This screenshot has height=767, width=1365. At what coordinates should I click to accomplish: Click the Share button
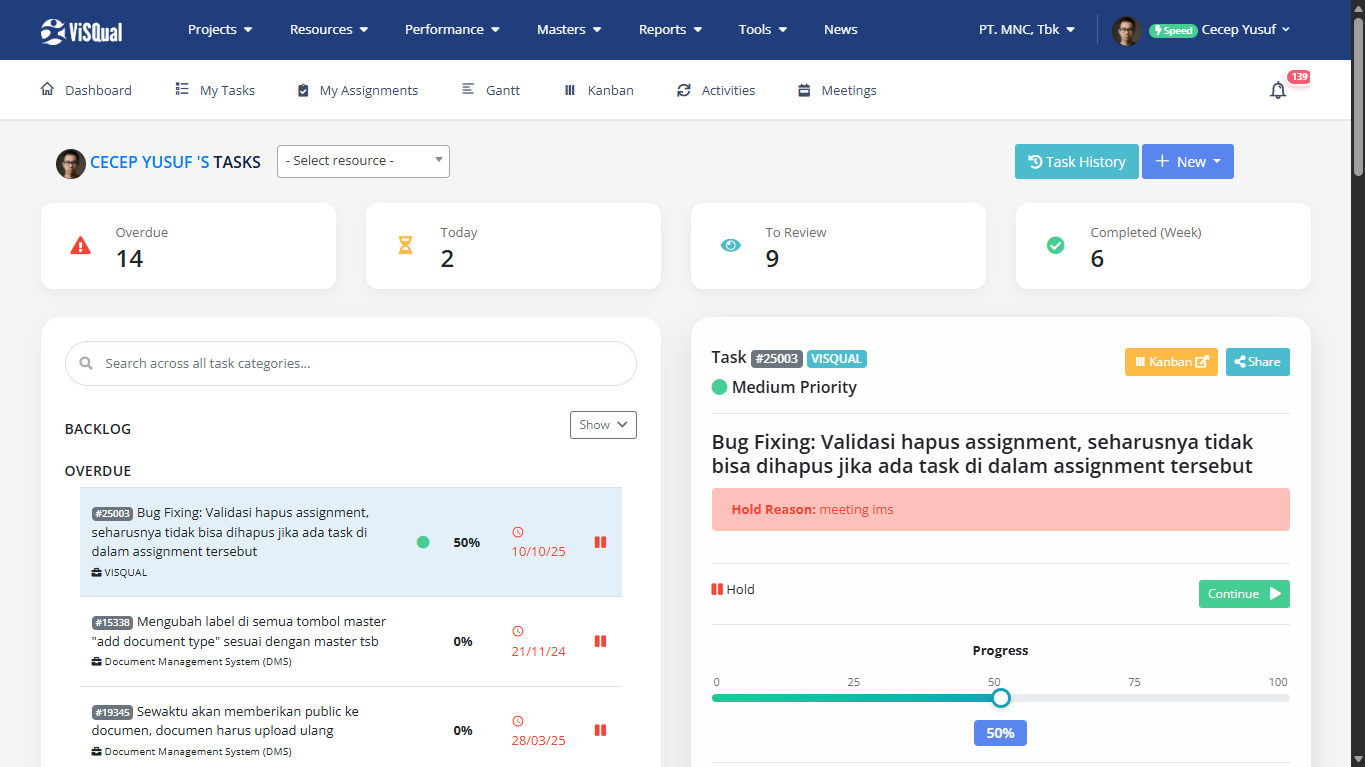tap(1258, 362)
